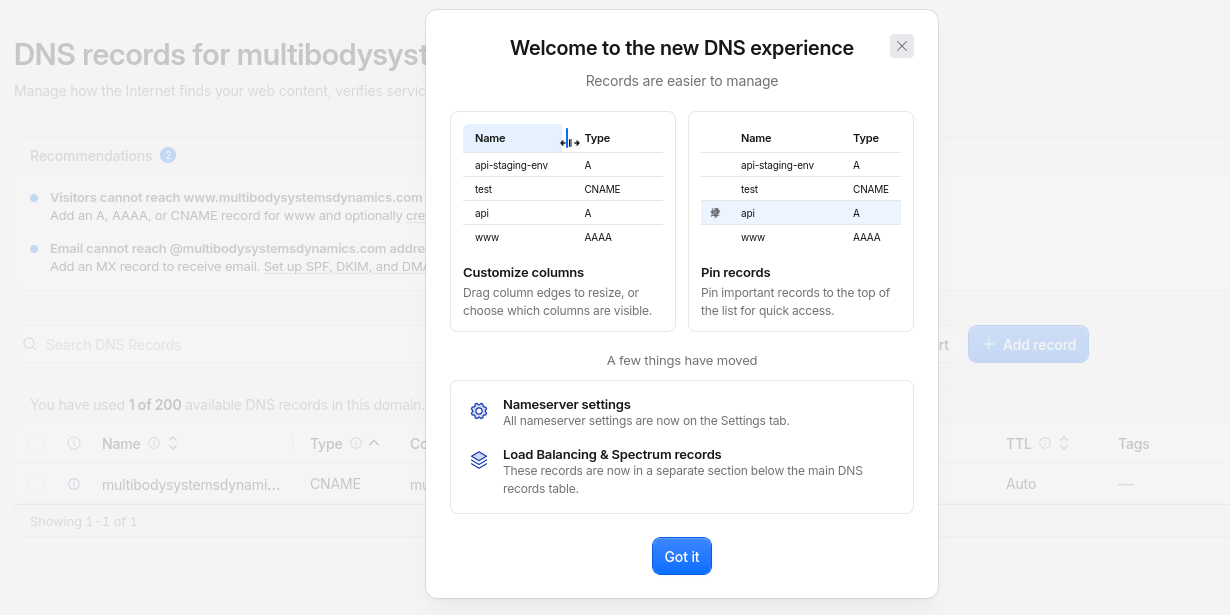
Task: Toggle the select-all checkbox in table header
Action: (37, 443)
